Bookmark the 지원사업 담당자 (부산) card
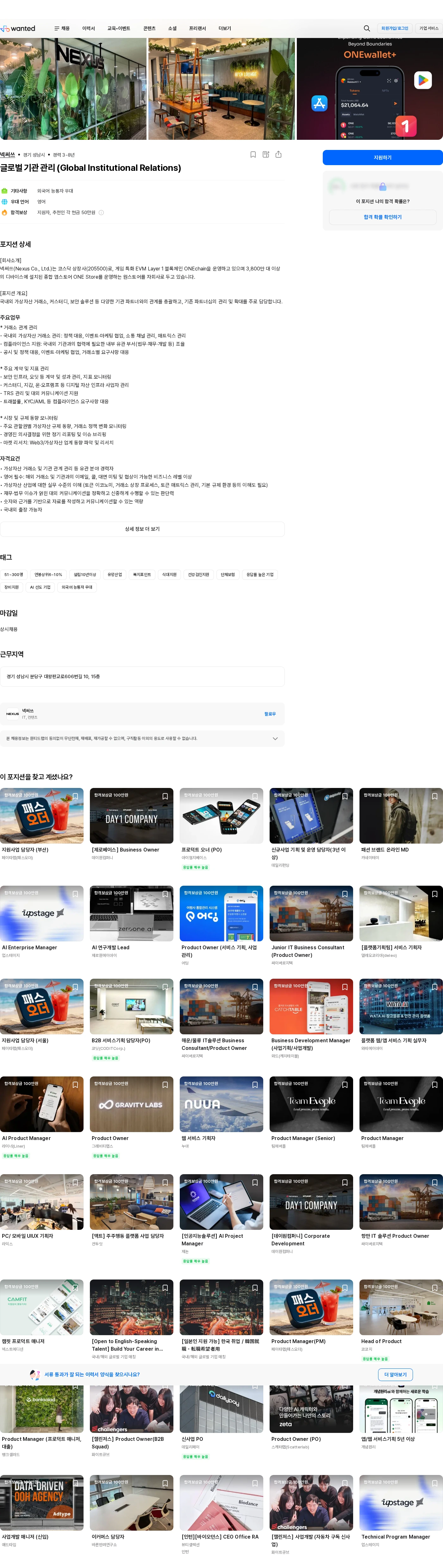The image size is (443, 1568). click(75, 796)
